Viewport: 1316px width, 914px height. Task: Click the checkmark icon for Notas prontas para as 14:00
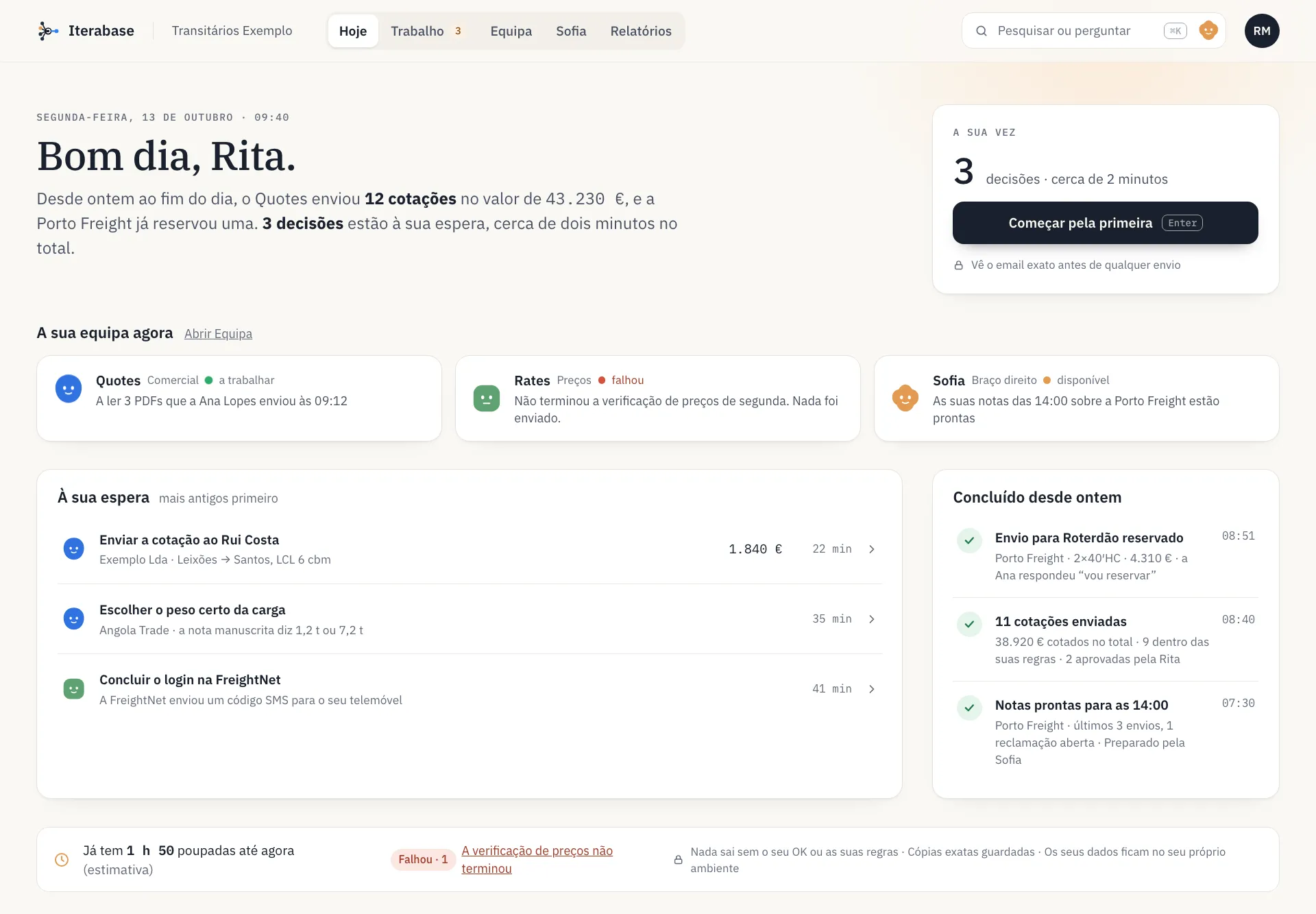pos(969,708)
